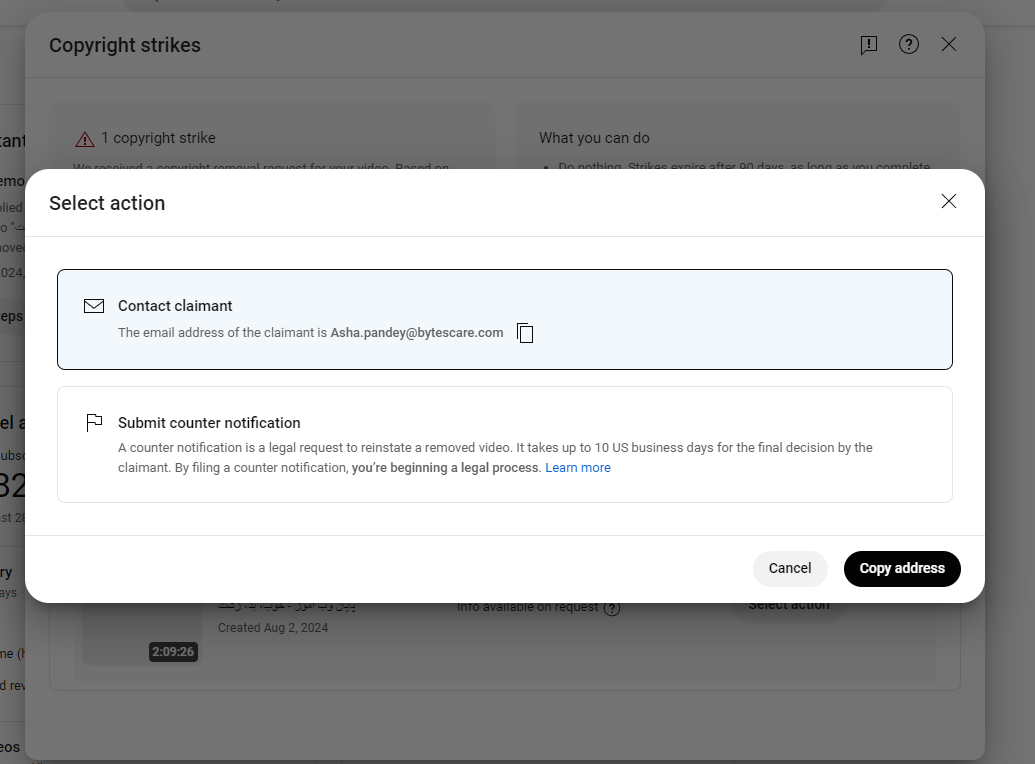Click the 'What you can do' heading

coord(594,138)
